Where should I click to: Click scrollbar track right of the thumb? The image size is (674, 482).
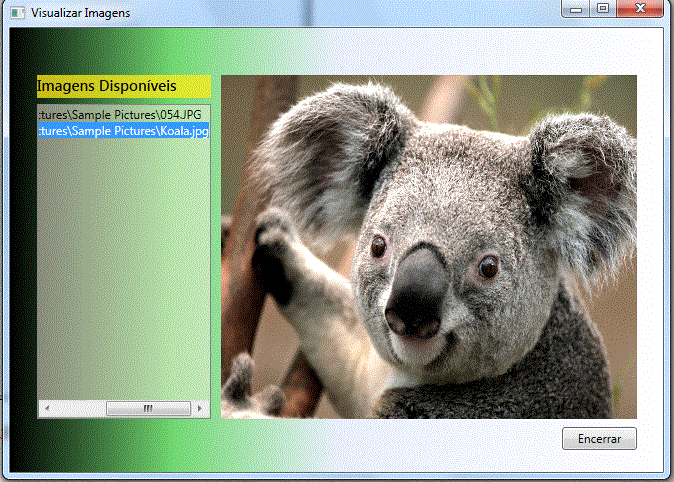pyautogui.click(x=193, y=409)
